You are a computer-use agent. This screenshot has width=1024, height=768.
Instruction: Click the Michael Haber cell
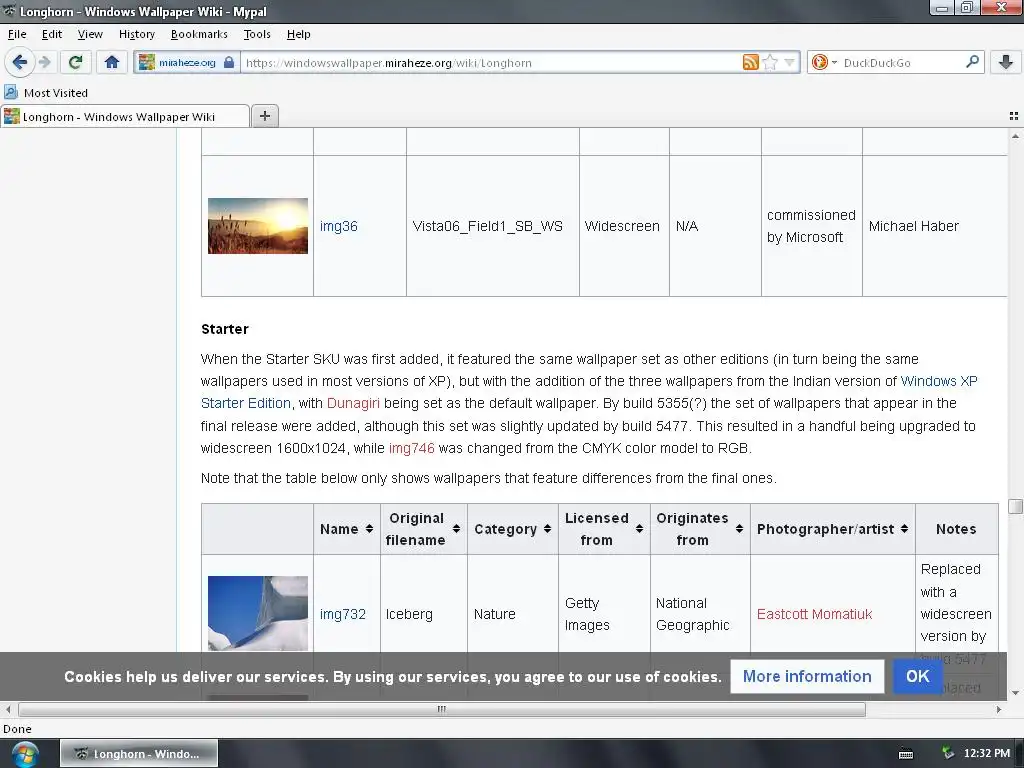click(935, 226)
